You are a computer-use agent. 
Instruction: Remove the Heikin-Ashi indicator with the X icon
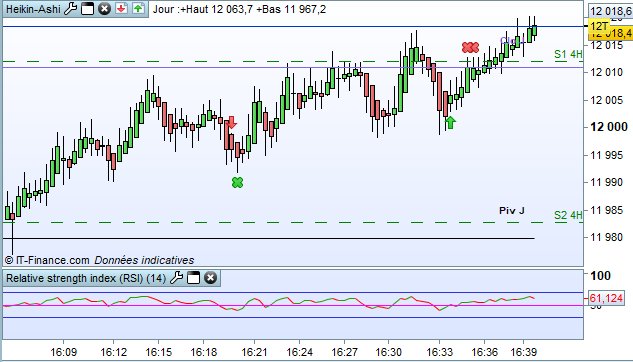click(105, 8)
